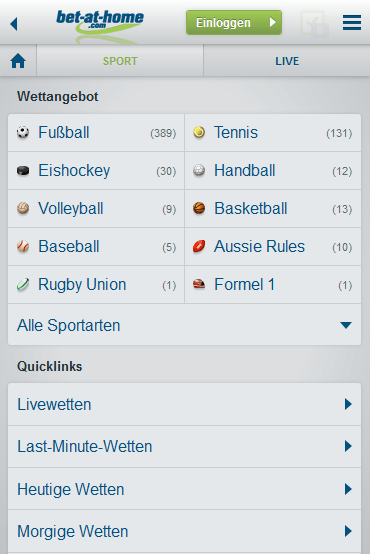Open the hamburger menu icon
Screen dimensions: 370x554
[352, 23]
